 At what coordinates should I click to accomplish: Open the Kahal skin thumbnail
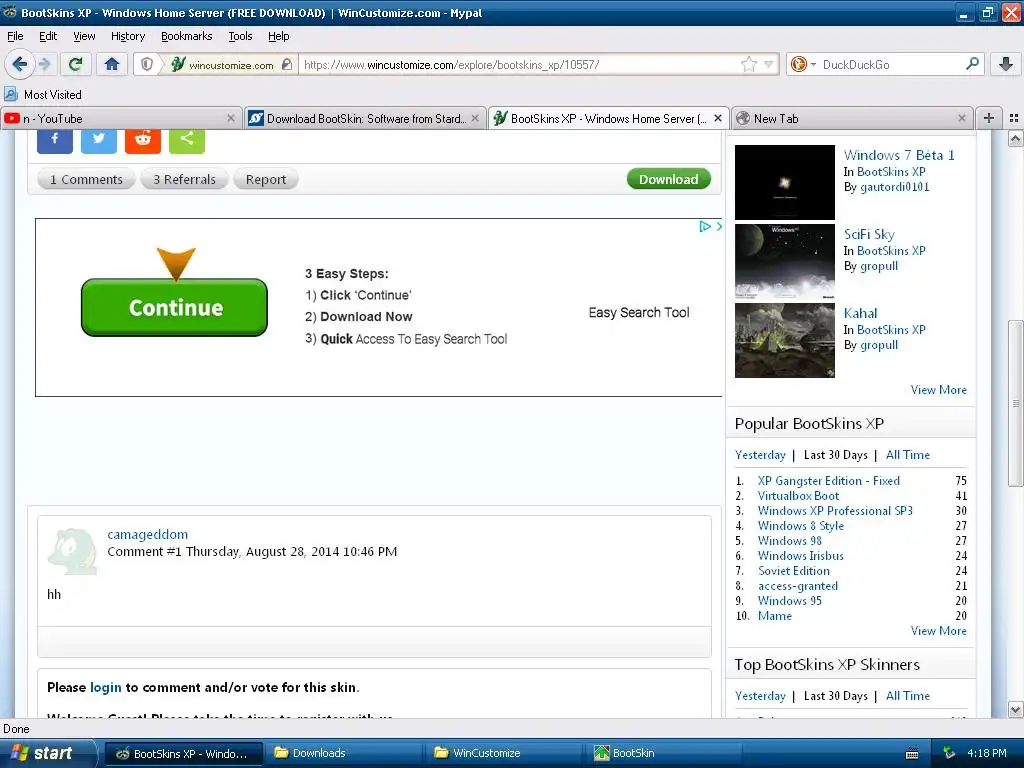point(784,340)
